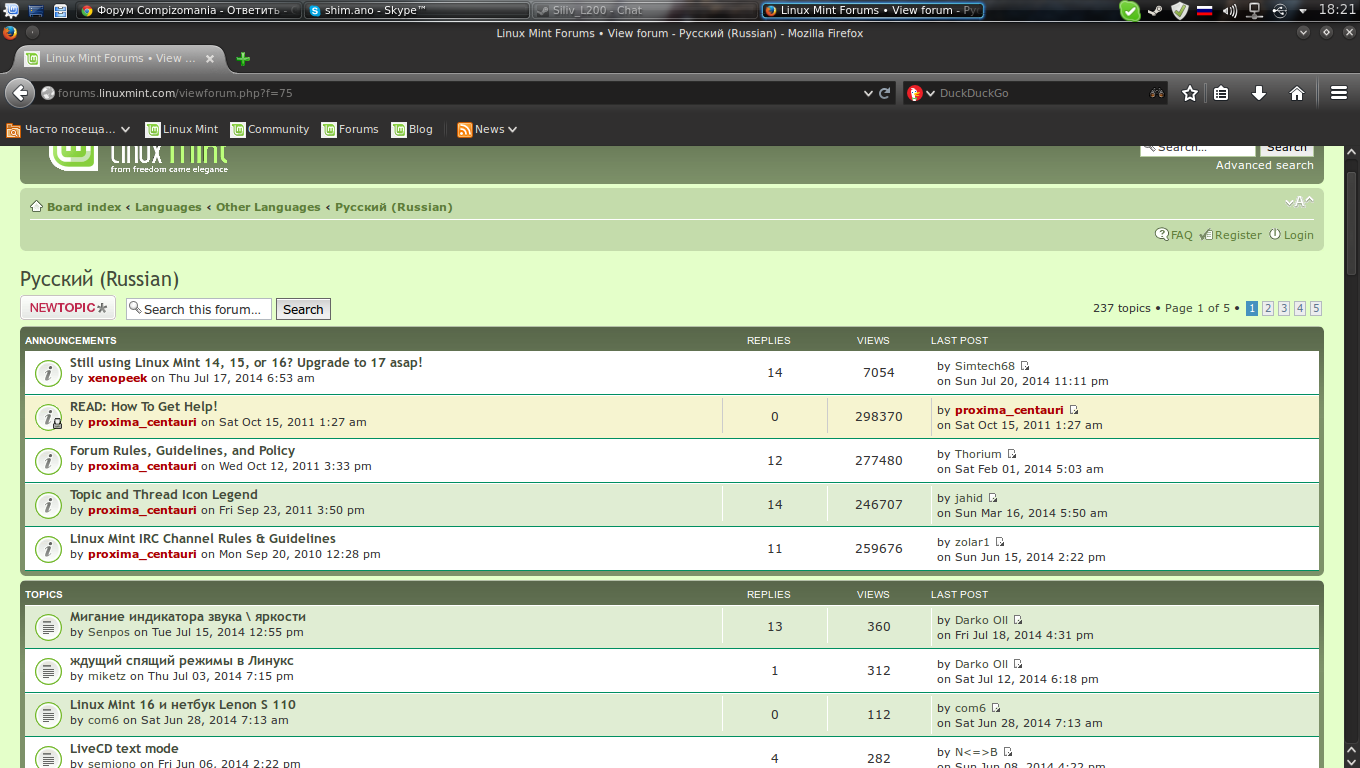Click the browser back arrow button
Viewport: 1360px width, 768px height.
(x=20, y=93)
